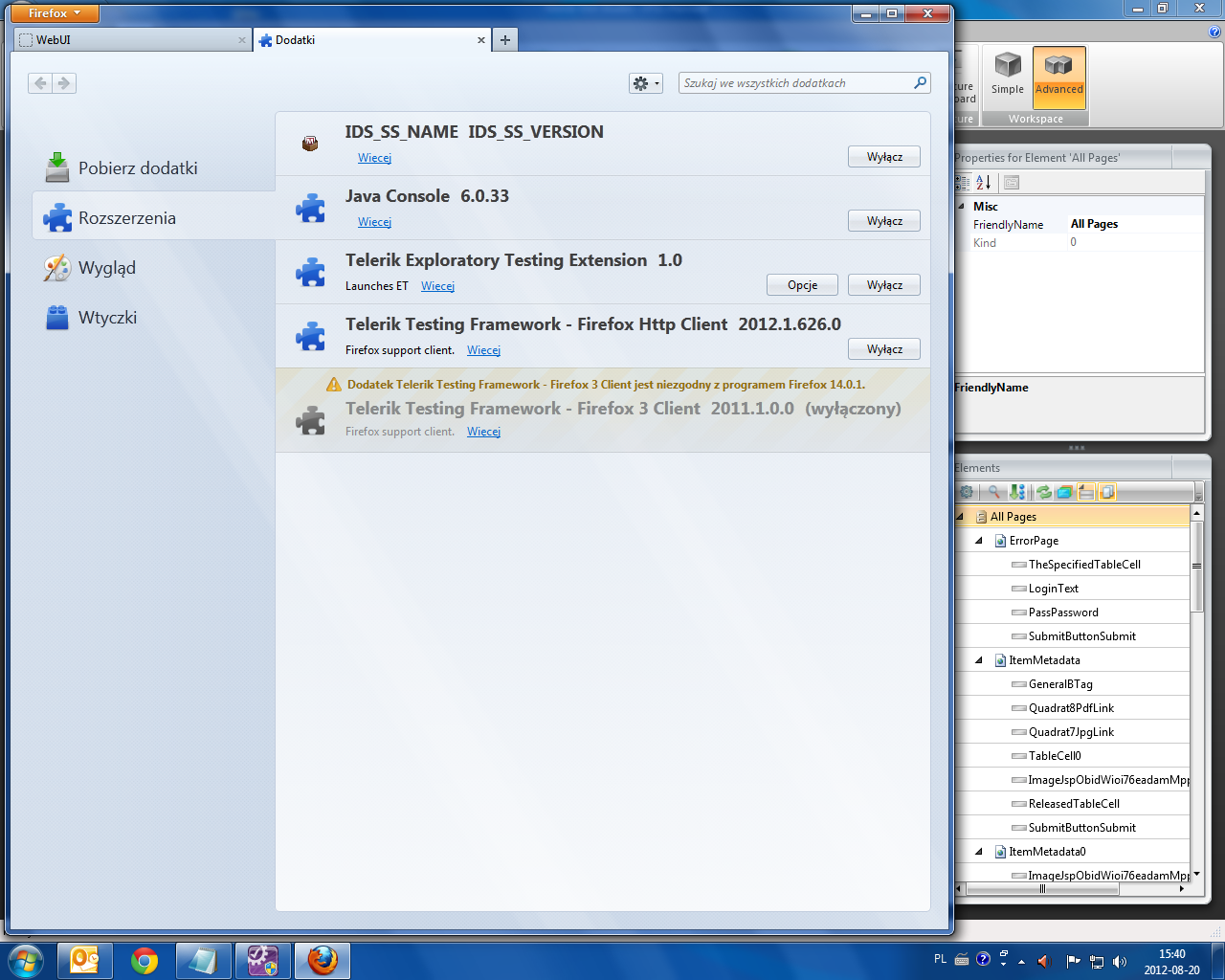Viewport: 1225px width, 980px height.
Task: Click the blue stacked-windows icon in the Elements toolbar
Action: [x=1064, y=492]
